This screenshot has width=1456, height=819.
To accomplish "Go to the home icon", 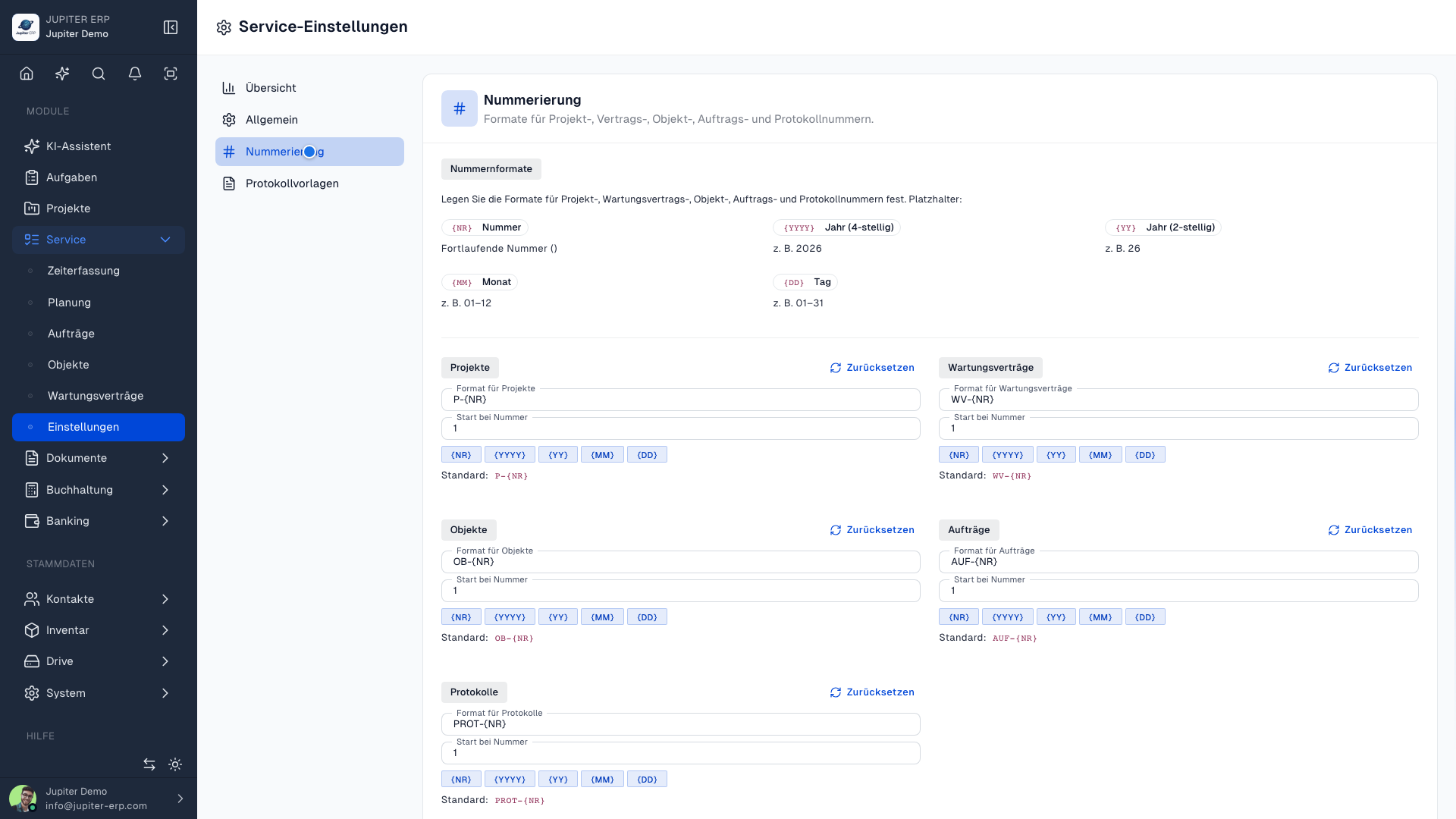I will pyautogui.click(x=27, y=74).
